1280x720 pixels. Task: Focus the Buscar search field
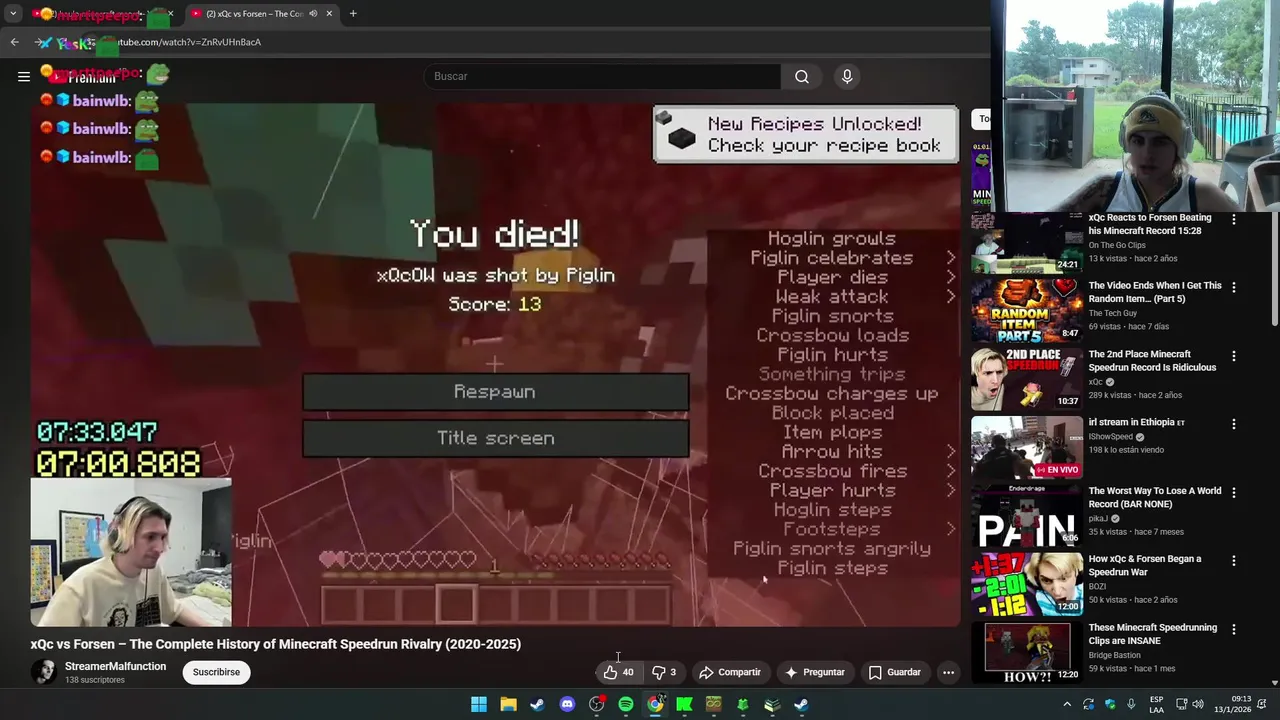[x=603, y=76]
